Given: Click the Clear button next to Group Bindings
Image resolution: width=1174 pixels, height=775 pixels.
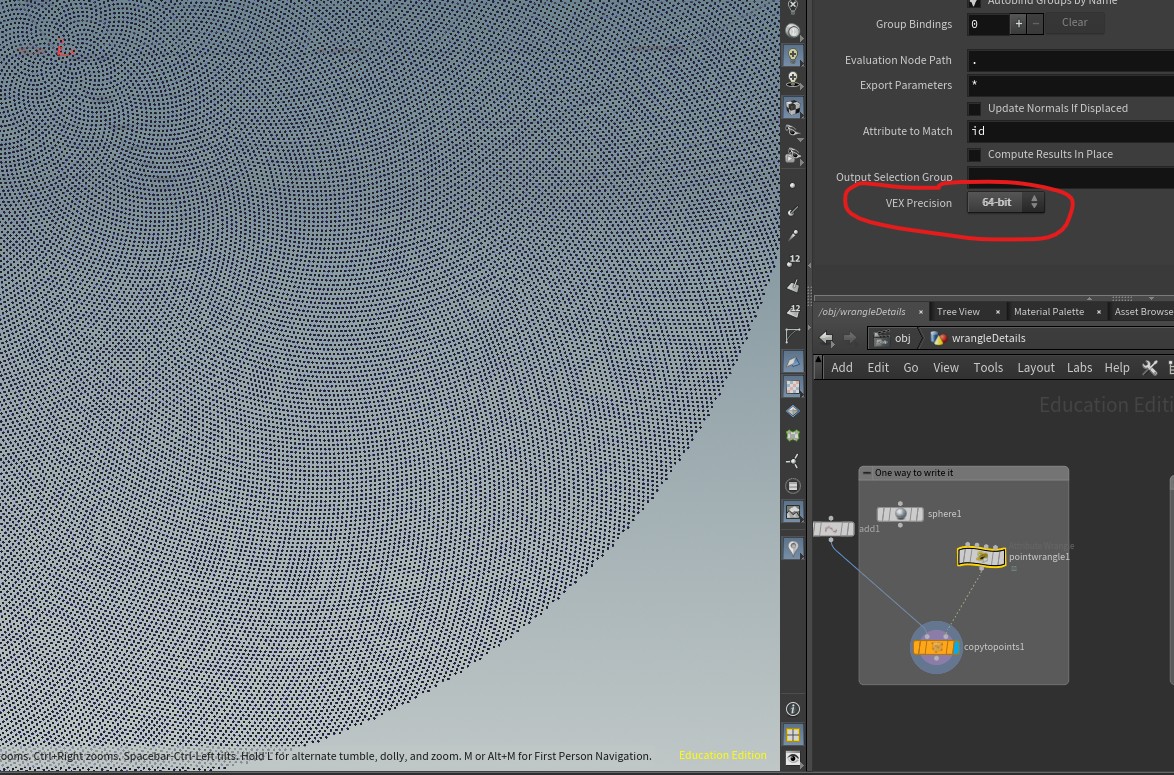Looking at the screenshot, I should (x=1074, y=23).
